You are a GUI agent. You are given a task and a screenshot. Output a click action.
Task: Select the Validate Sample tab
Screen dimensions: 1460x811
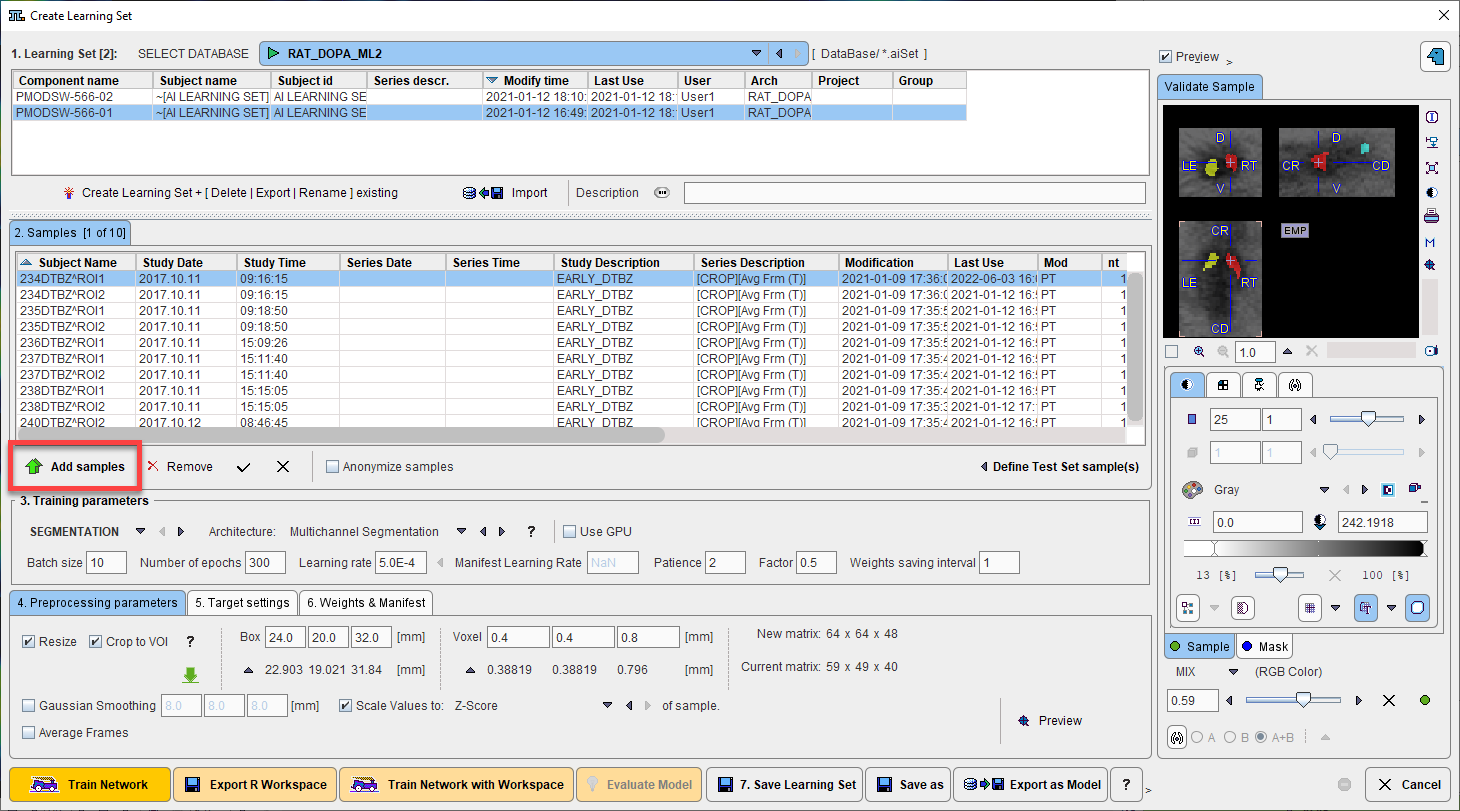[x=1210, y=87]
